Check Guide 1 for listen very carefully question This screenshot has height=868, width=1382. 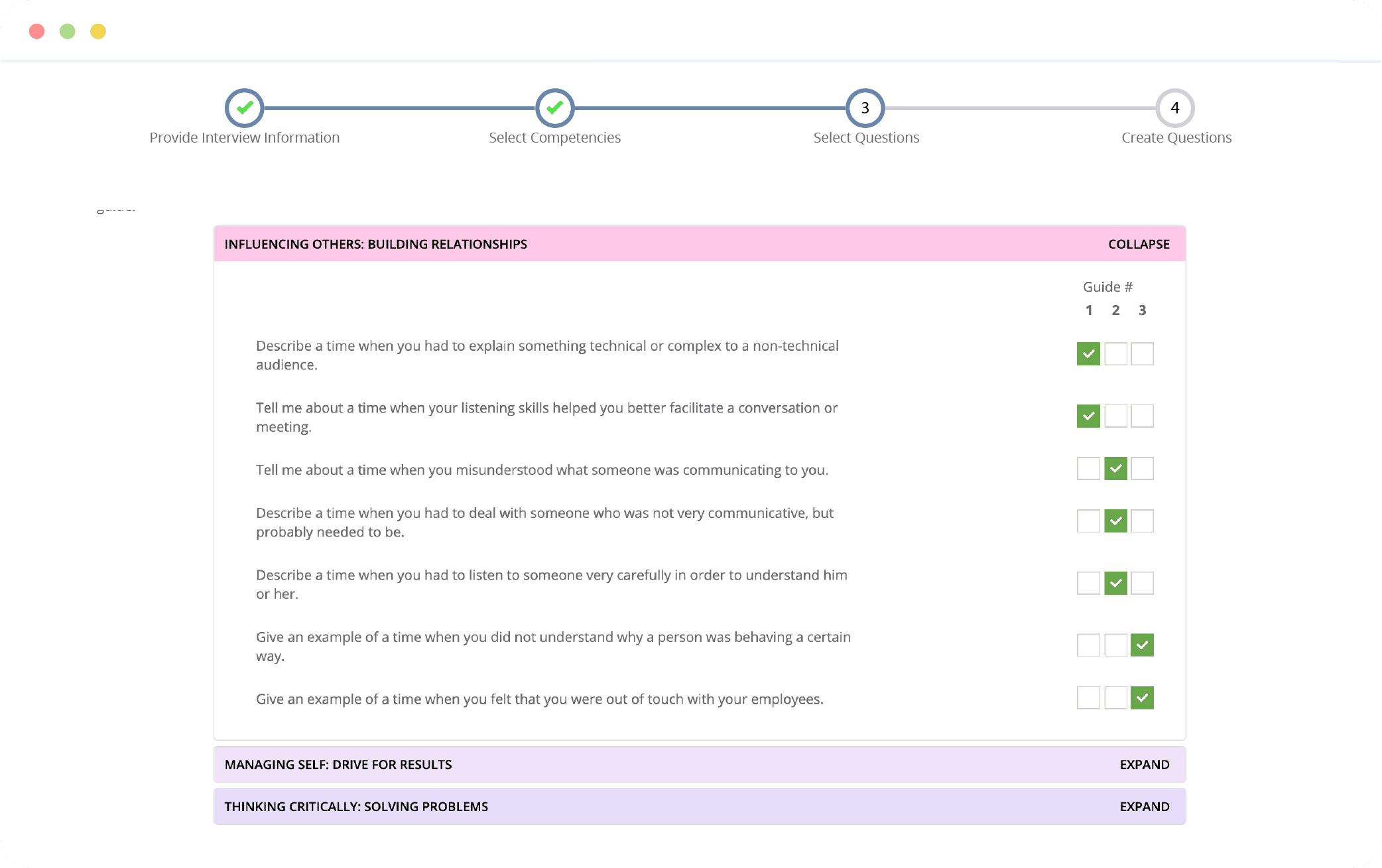[1088, 583]
